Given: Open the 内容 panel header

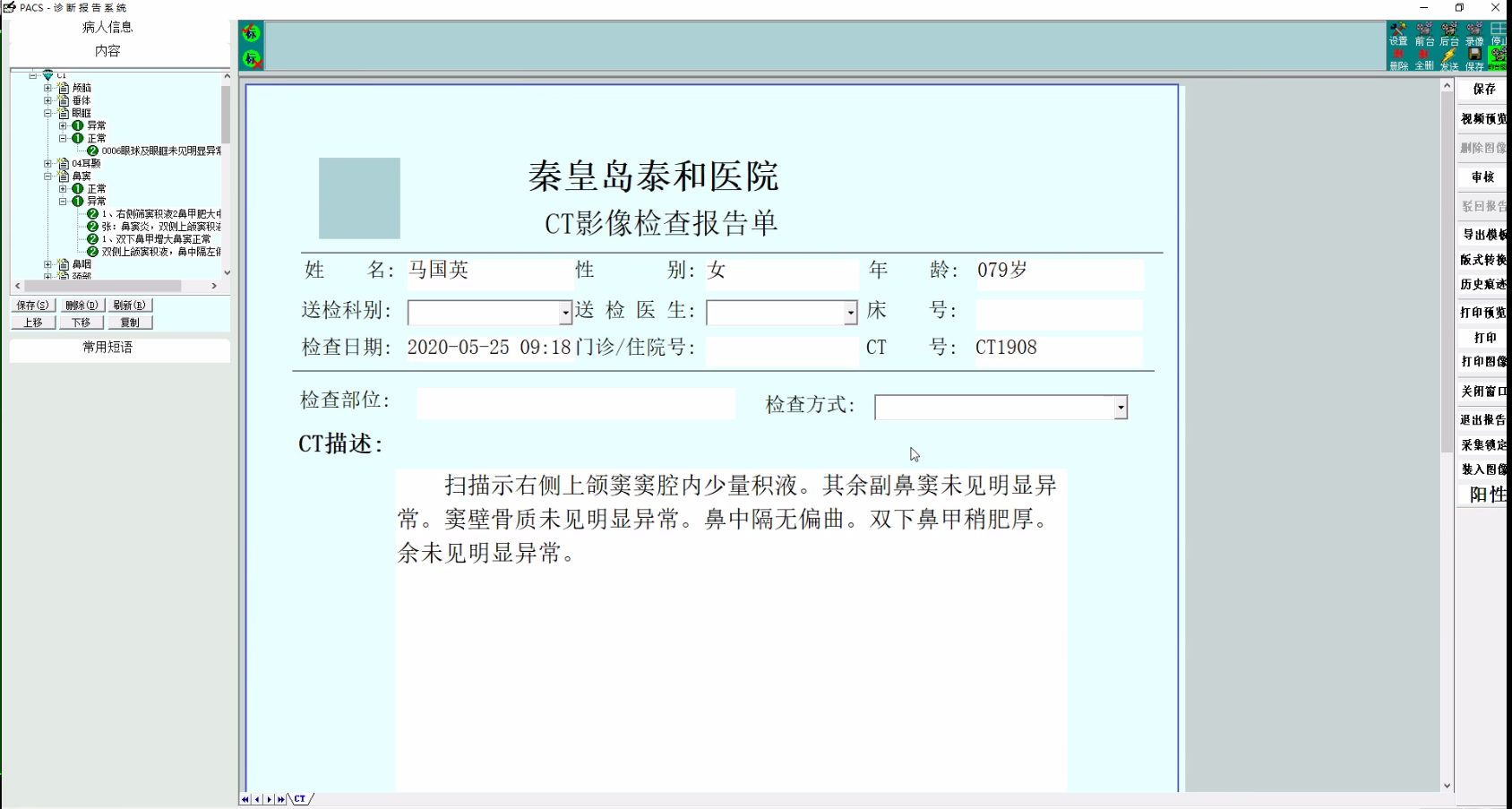Looking at the screenshot, I should [x=107, y=51].
